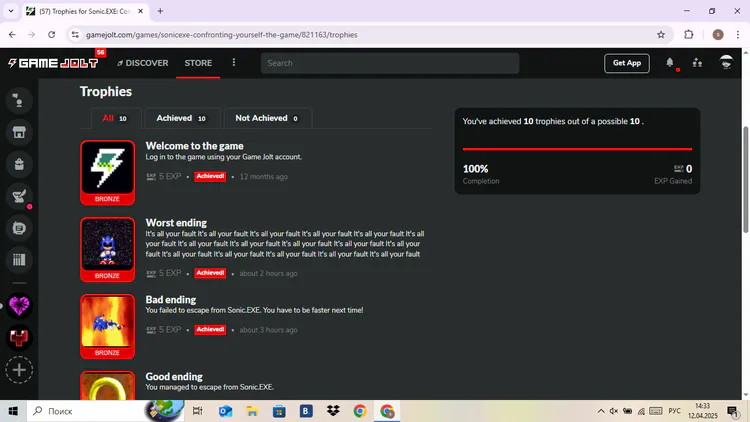Click the Bad ending trophy thumbnail
This screenshot has width=750, height=422.
[108, 327]
